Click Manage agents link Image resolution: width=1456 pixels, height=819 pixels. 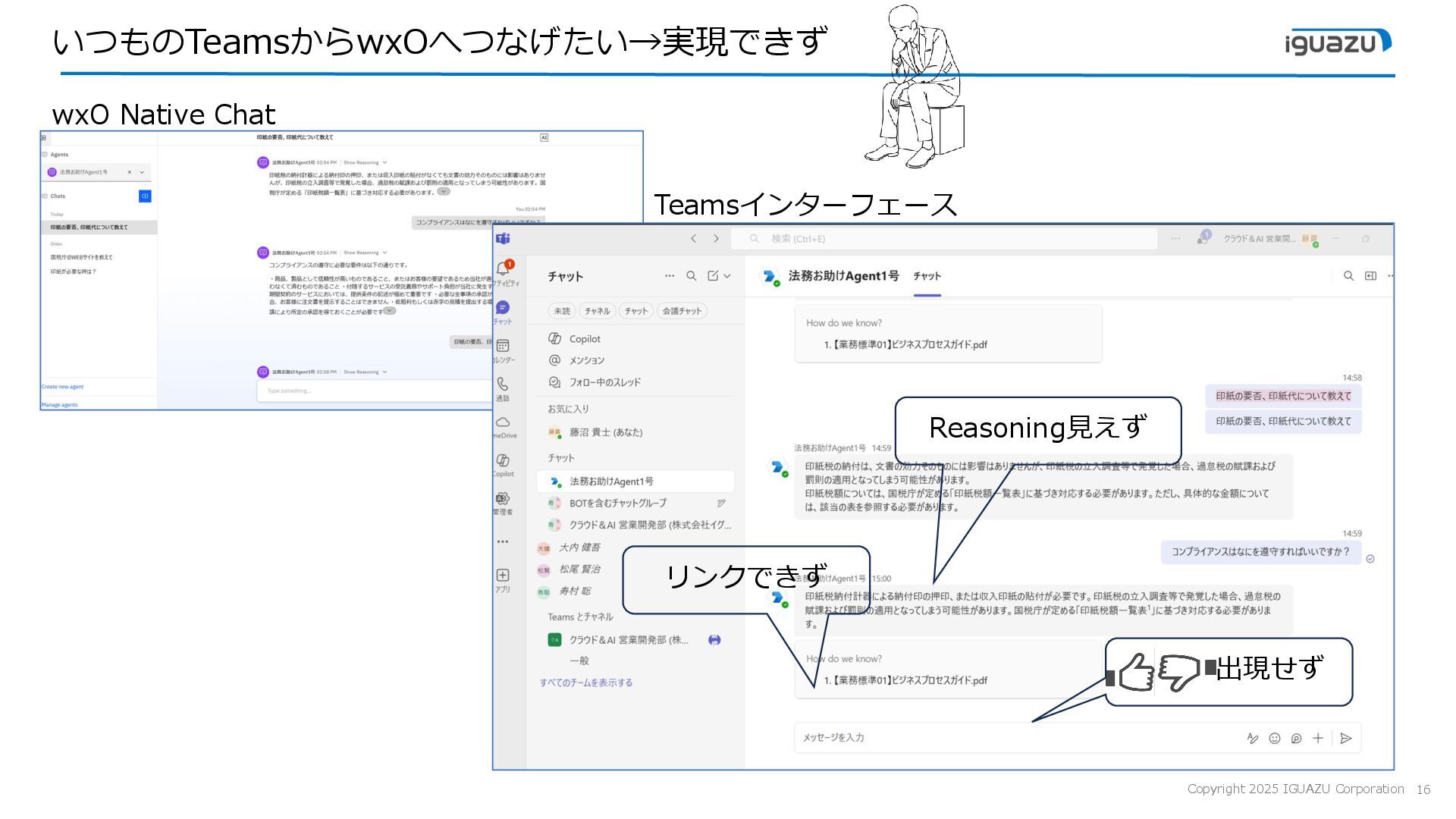pos(59,405)
